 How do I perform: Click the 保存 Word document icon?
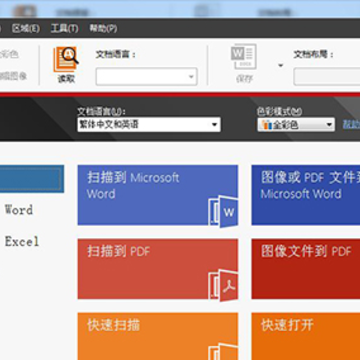tap(244, 57)
